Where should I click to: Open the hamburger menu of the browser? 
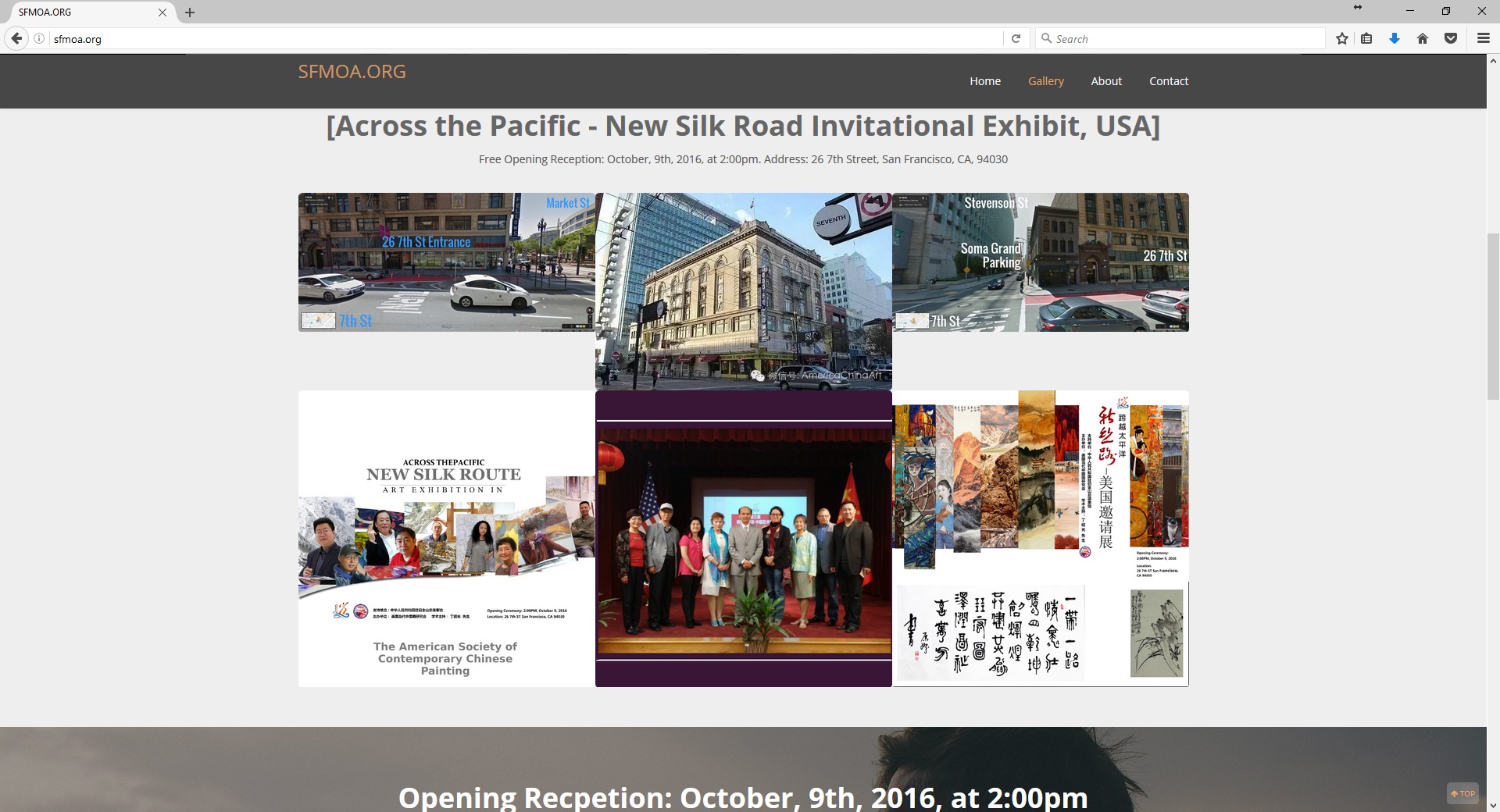coord(1483,38)
